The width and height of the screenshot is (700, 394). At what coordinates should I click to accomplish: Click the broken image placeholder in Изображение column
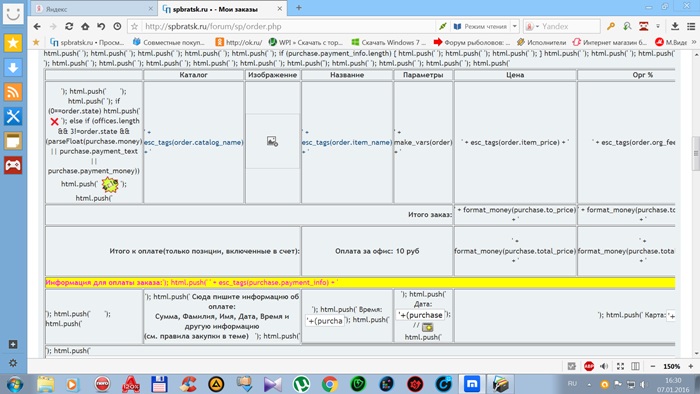[x=272, y=141]
